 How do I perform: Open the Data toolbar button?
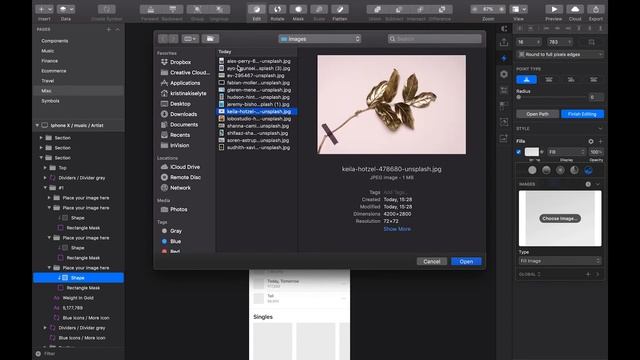point(65,9)
